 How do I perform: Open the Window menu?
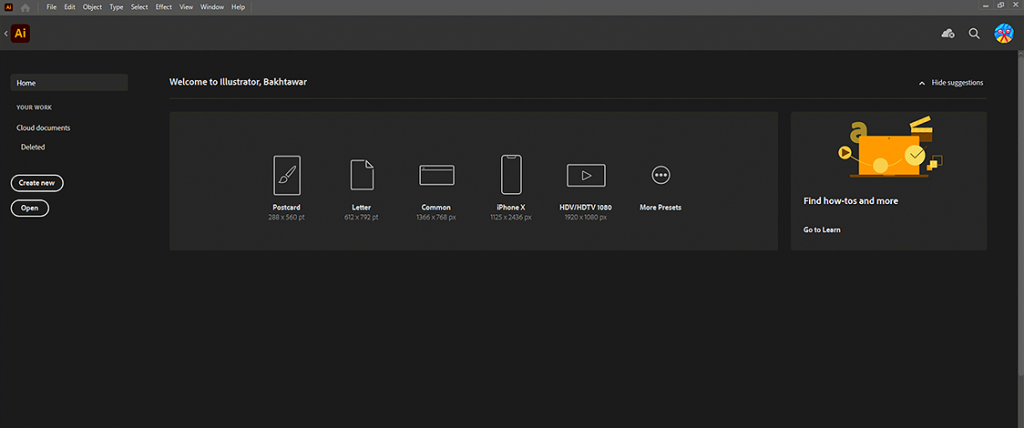(x=212, y=7)
